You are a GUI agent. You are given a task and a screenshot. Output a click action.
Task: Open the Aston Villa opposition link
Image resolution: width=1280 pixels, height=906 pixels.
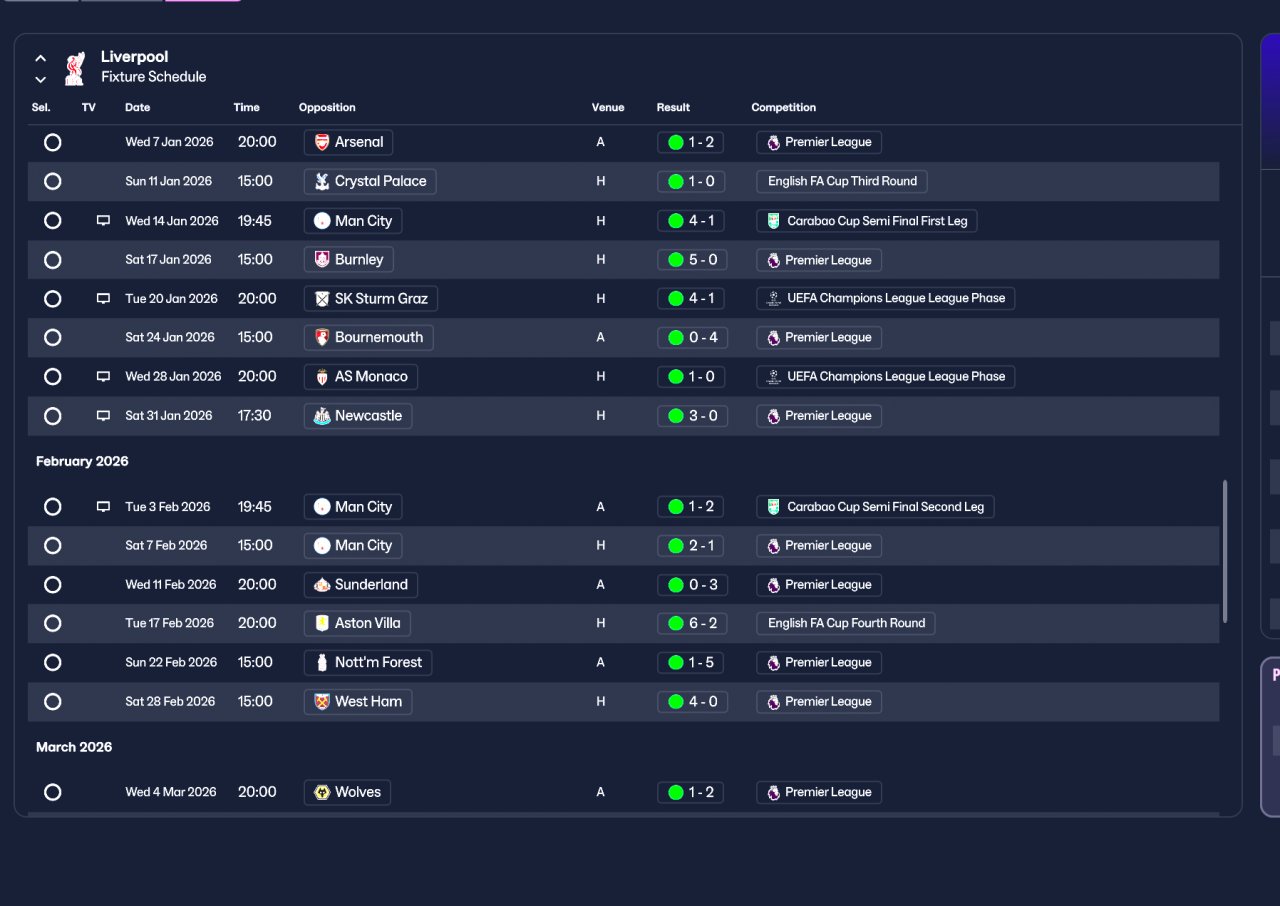[x=357, y=623]
